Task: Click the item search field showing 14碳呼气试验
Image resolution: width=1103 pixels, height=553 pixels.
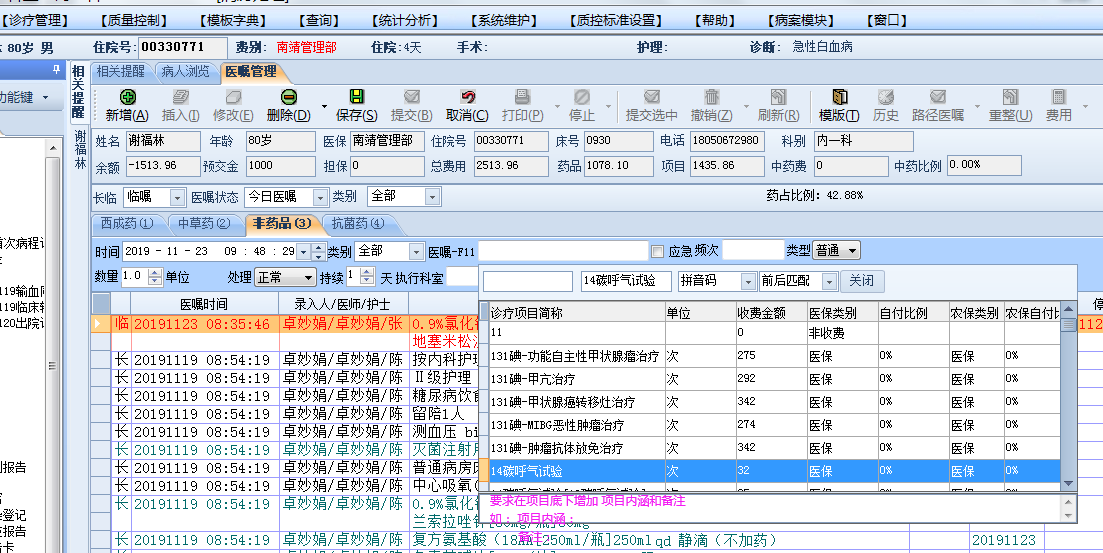Action: pos(626,281)
